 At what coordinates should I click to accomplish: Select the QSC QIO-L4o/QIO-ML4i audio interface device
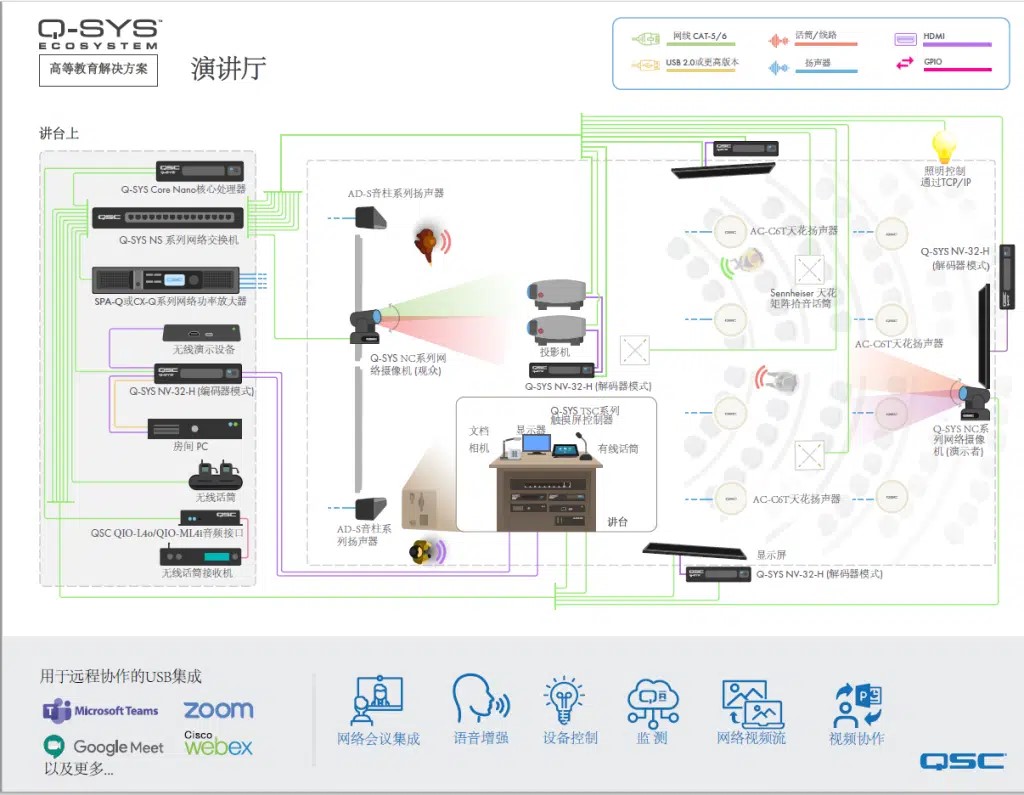coord(211,517)
